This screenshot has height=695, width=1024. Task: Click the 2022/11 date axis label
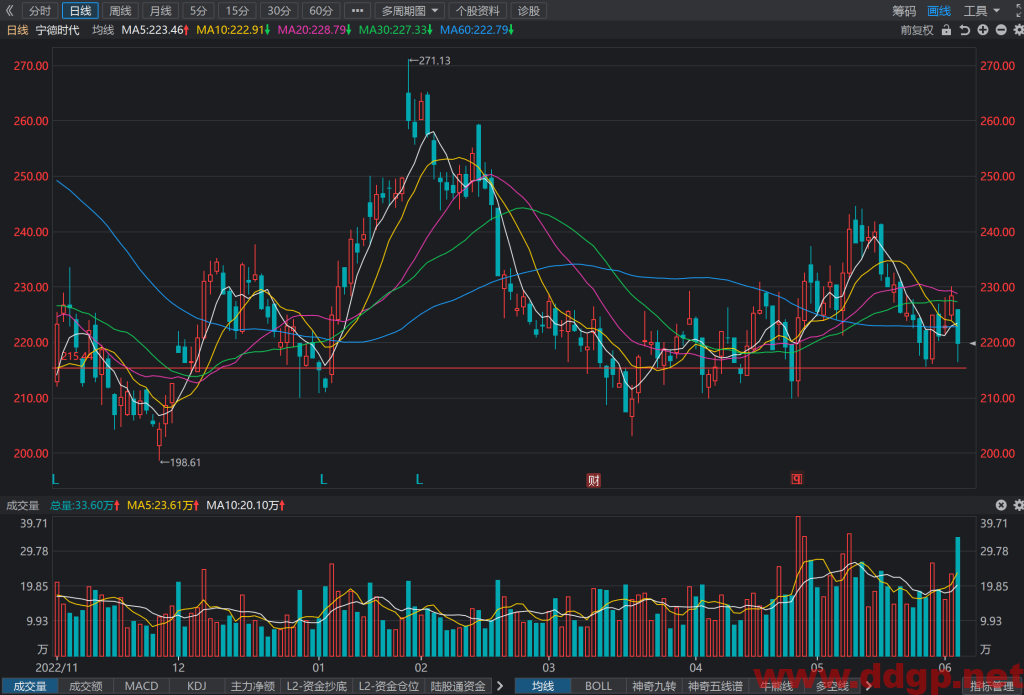pyautogui.click(x=56, y=668)
